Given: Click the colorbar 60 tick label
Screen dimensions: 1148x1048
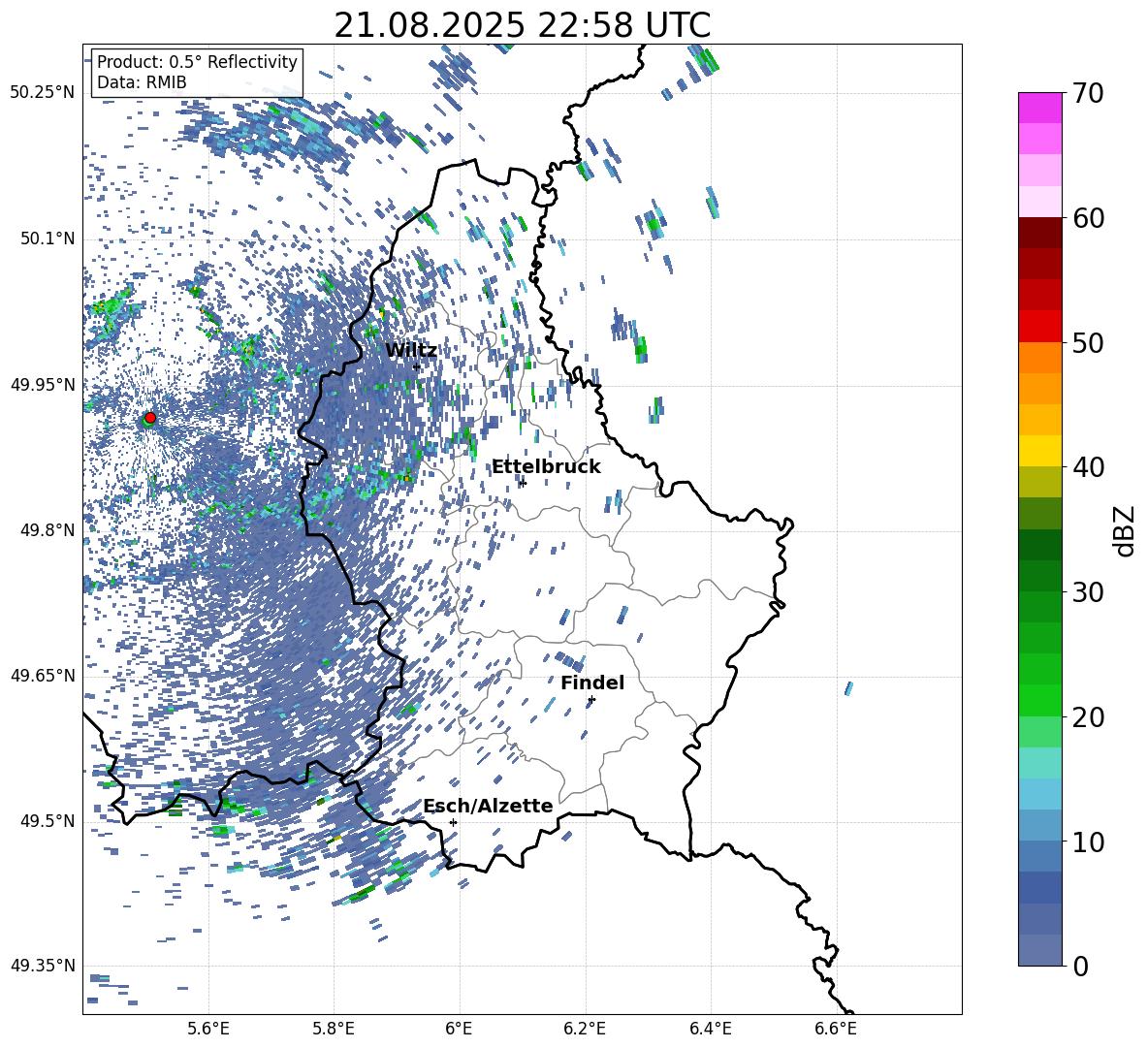Looking at the screenshot, I should 1088,218.
